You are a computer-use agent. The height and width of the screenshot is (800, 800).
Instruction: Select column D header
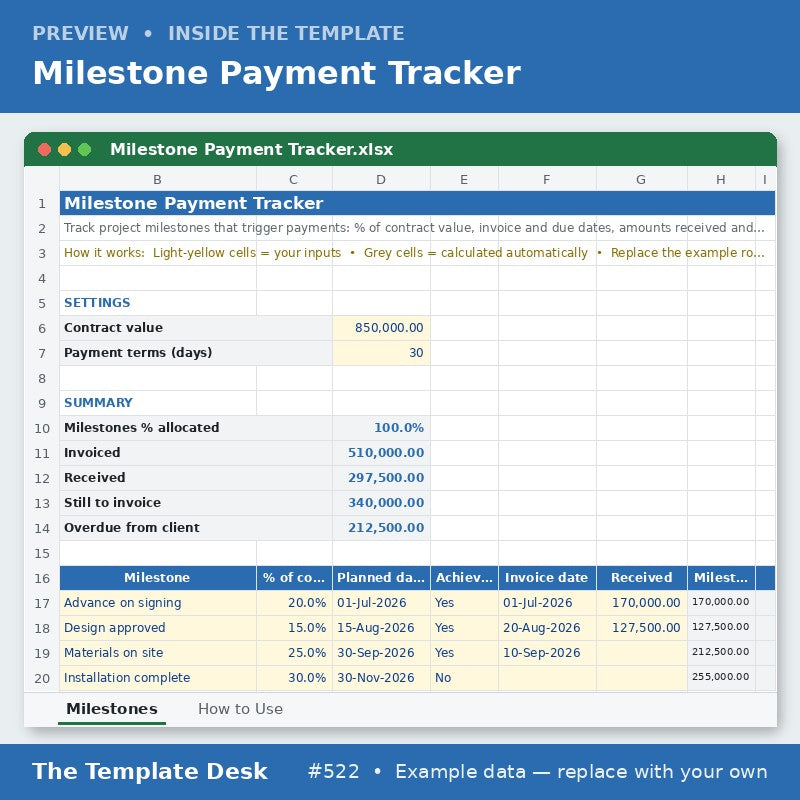click(381, 179)
